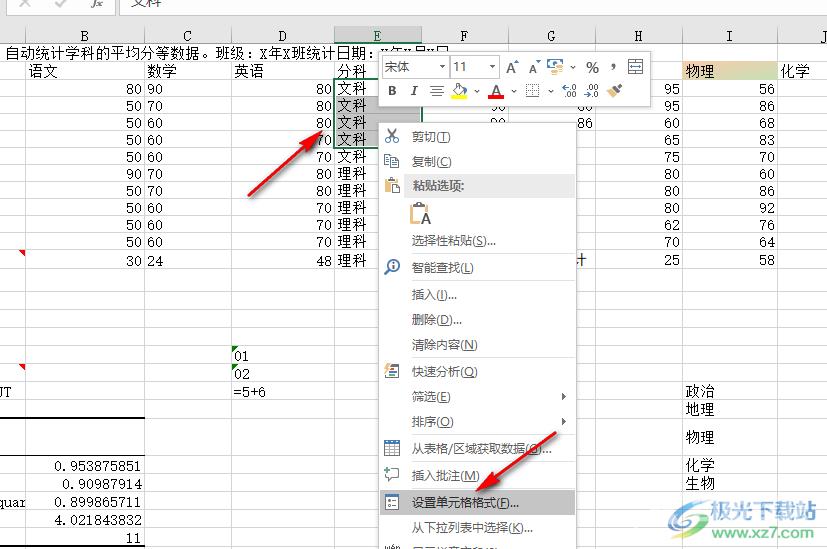The image size is (827, 549).
Task: Click the Italic button in mini toolbar
Action: point(414,91)
